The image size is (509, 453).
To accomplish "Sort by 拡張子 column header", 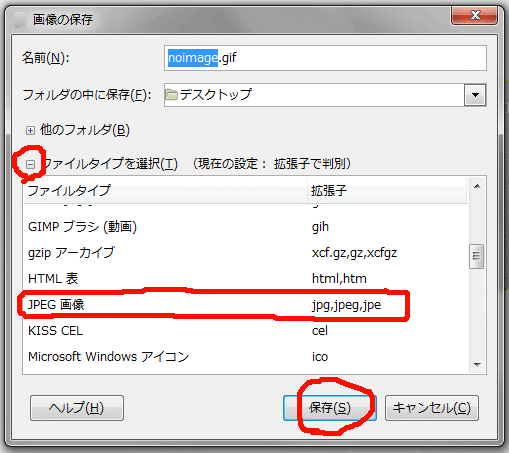I will pos(387,191).
